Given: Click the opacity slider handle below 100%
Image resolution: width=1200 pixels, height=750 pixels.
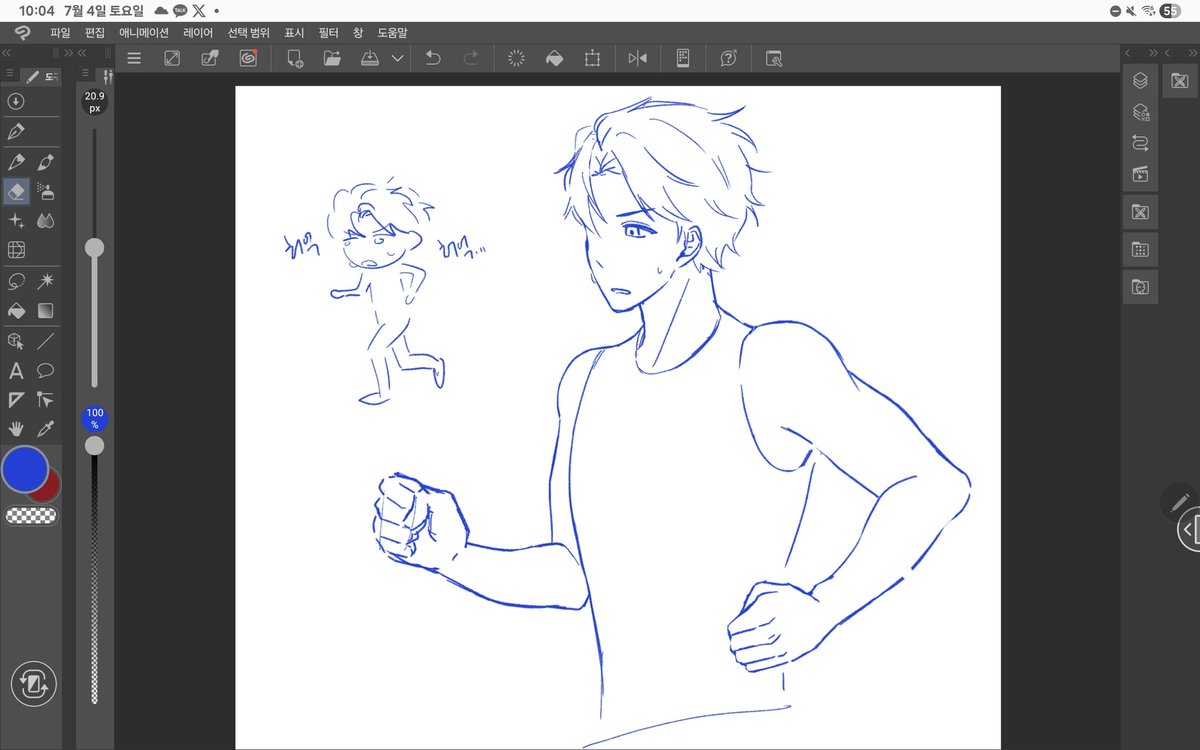Looking at the screenshot, I should (95, 445).
